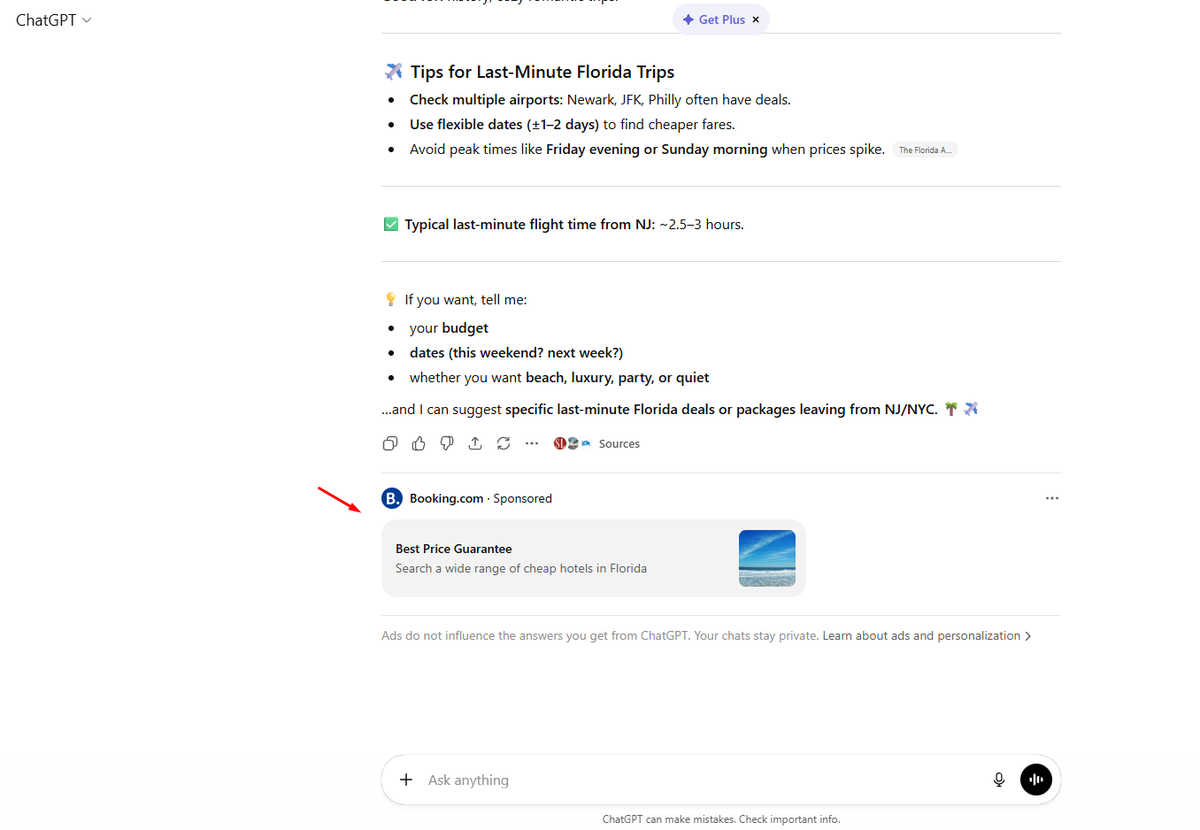Copy the response with the copy icon
This screenshot has height=830, width=1200.
(x=391, y=443)
